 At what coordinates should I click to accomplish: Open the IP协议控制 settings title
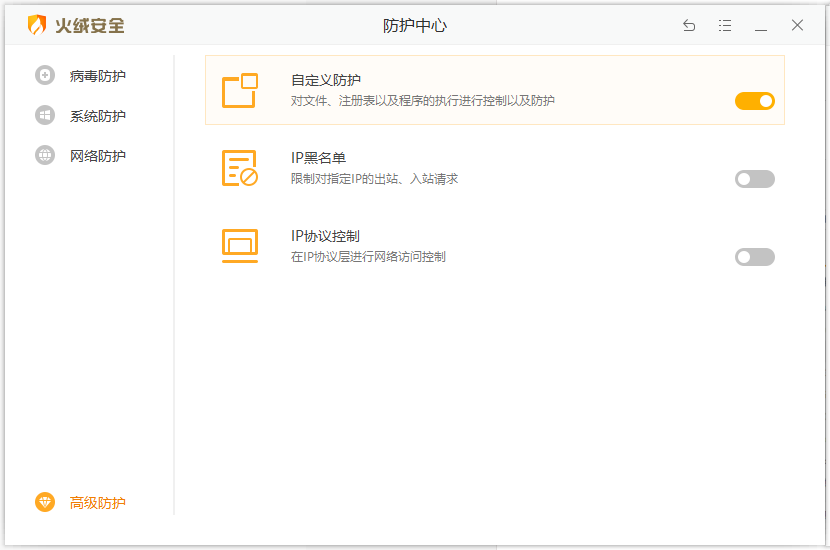(325, 236)
